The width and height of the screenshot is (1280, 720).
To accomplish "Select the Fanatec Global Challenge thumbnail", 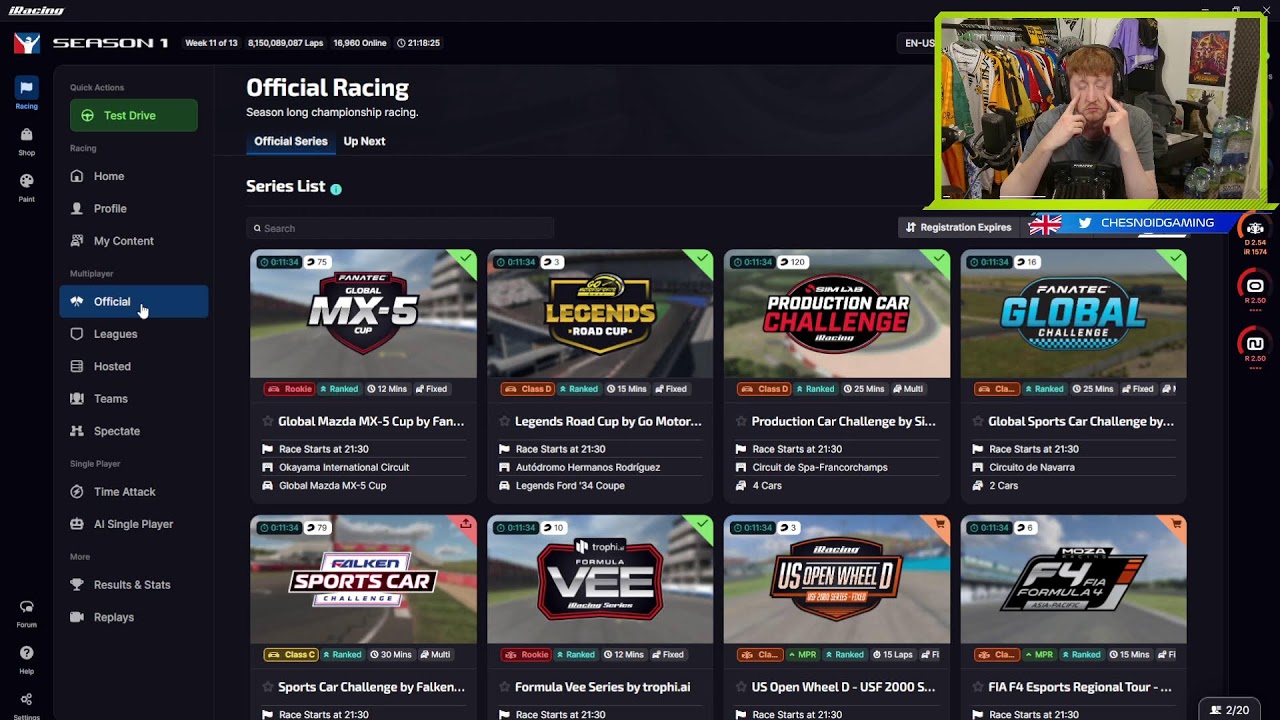I will pos(1074,314).
